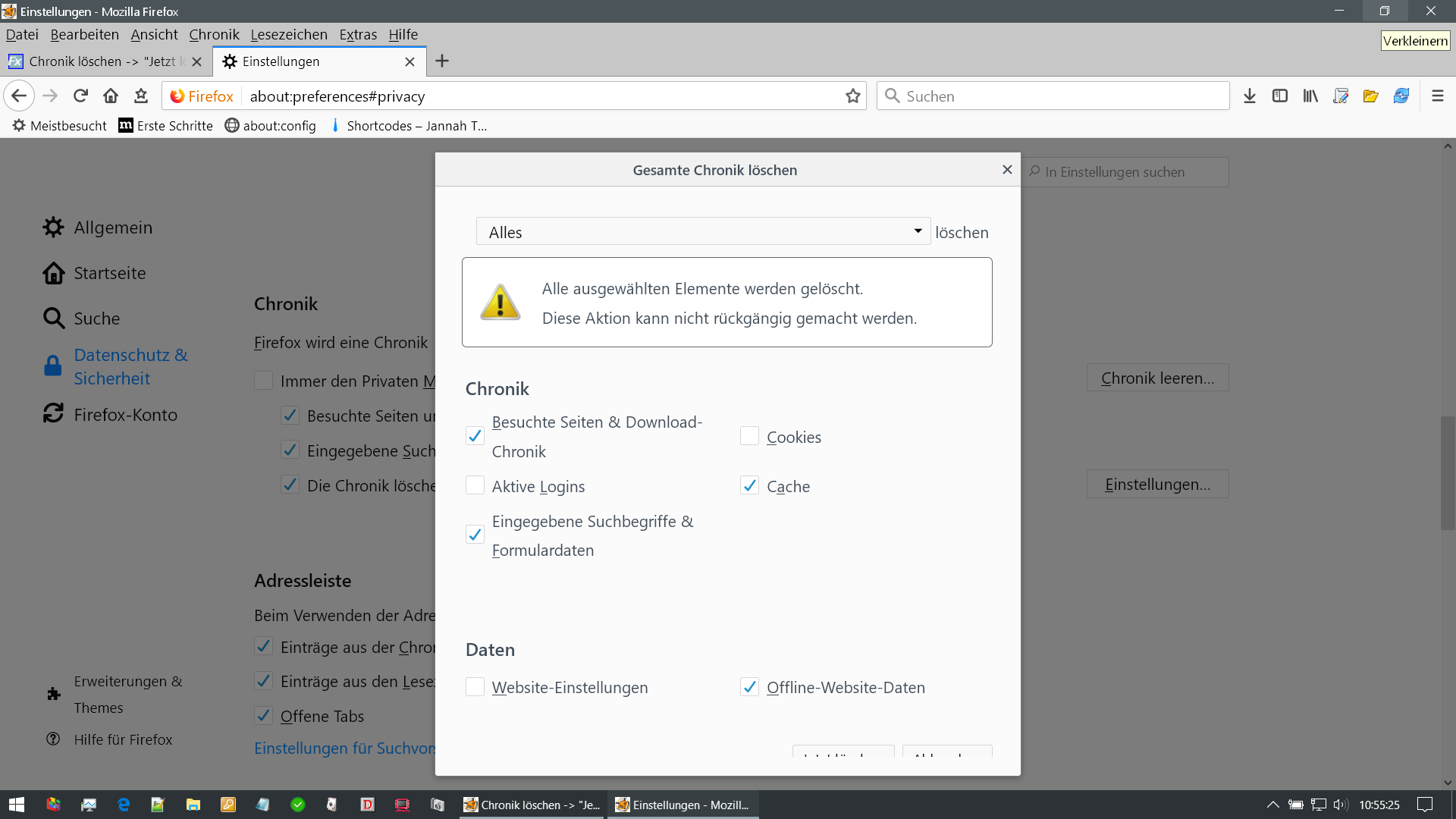
Task: Check the Aktive Logins option
Action: pos(475,485)
